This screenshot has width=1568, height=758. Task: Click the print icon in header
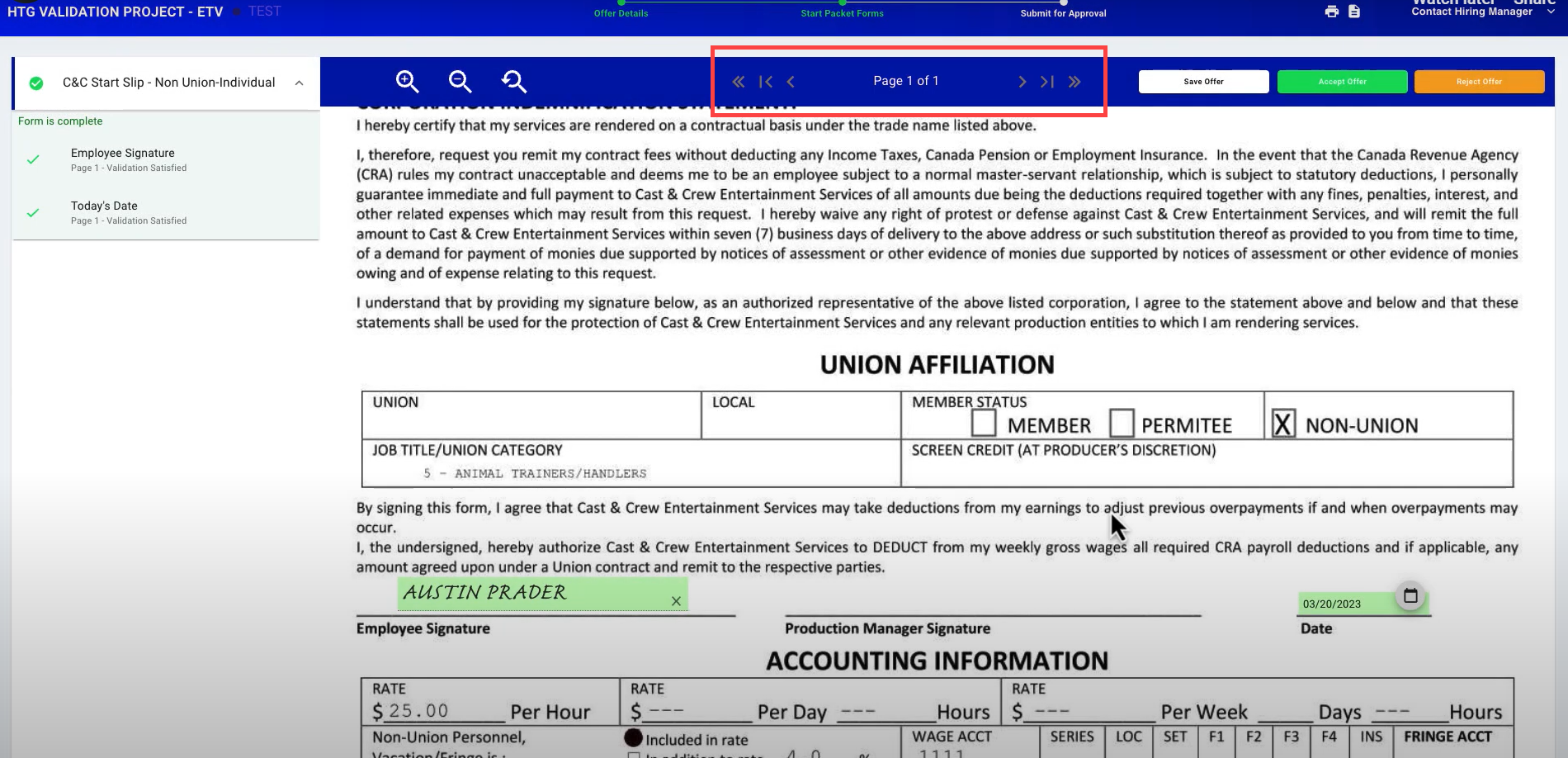(x=1331, y=12)
